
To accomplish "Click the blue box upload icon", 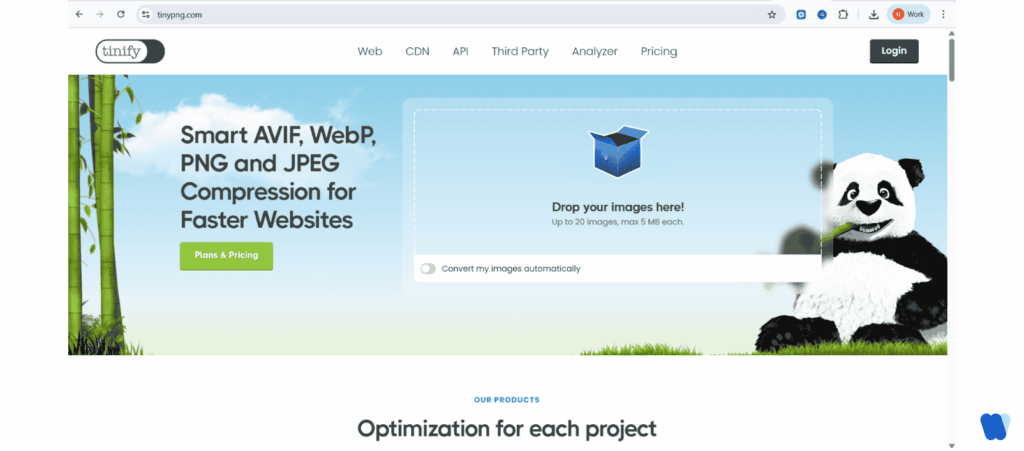I will 618,151.
